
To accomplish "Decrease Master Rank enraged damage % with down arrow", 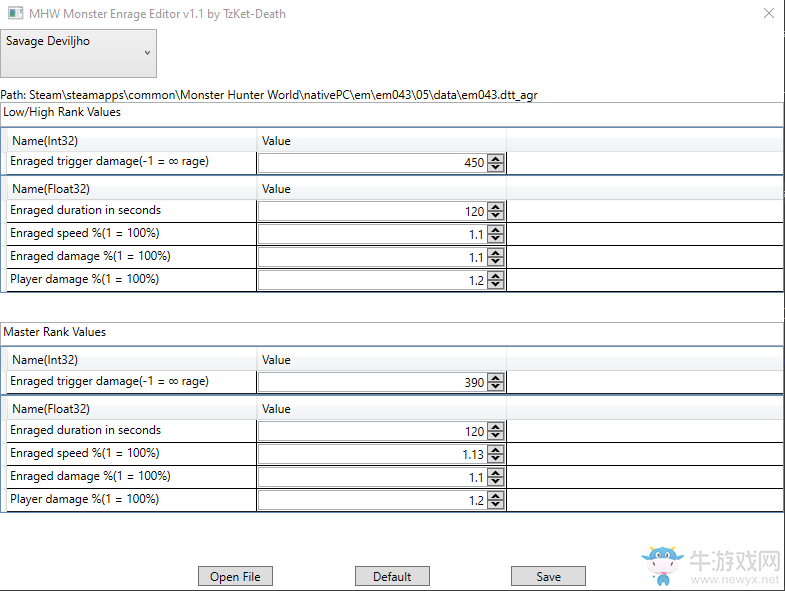I will coord(496,482).
